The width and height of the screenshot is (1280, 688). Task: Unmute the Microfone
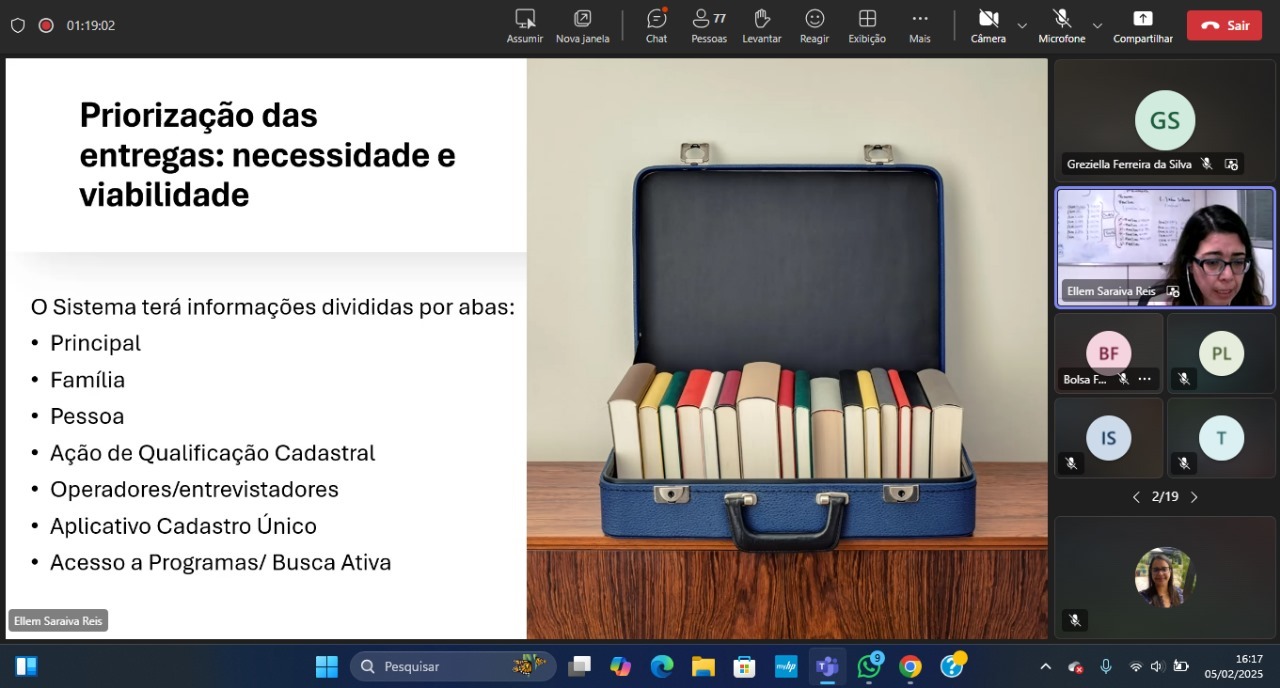pyautogui.click(x=1061, y=26)
